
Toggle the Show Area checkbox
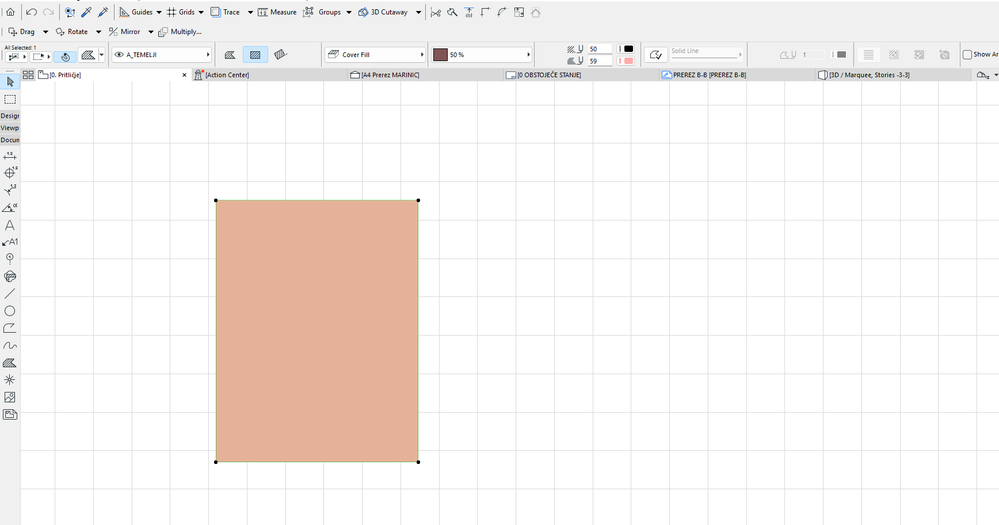(x=967, y=55)
